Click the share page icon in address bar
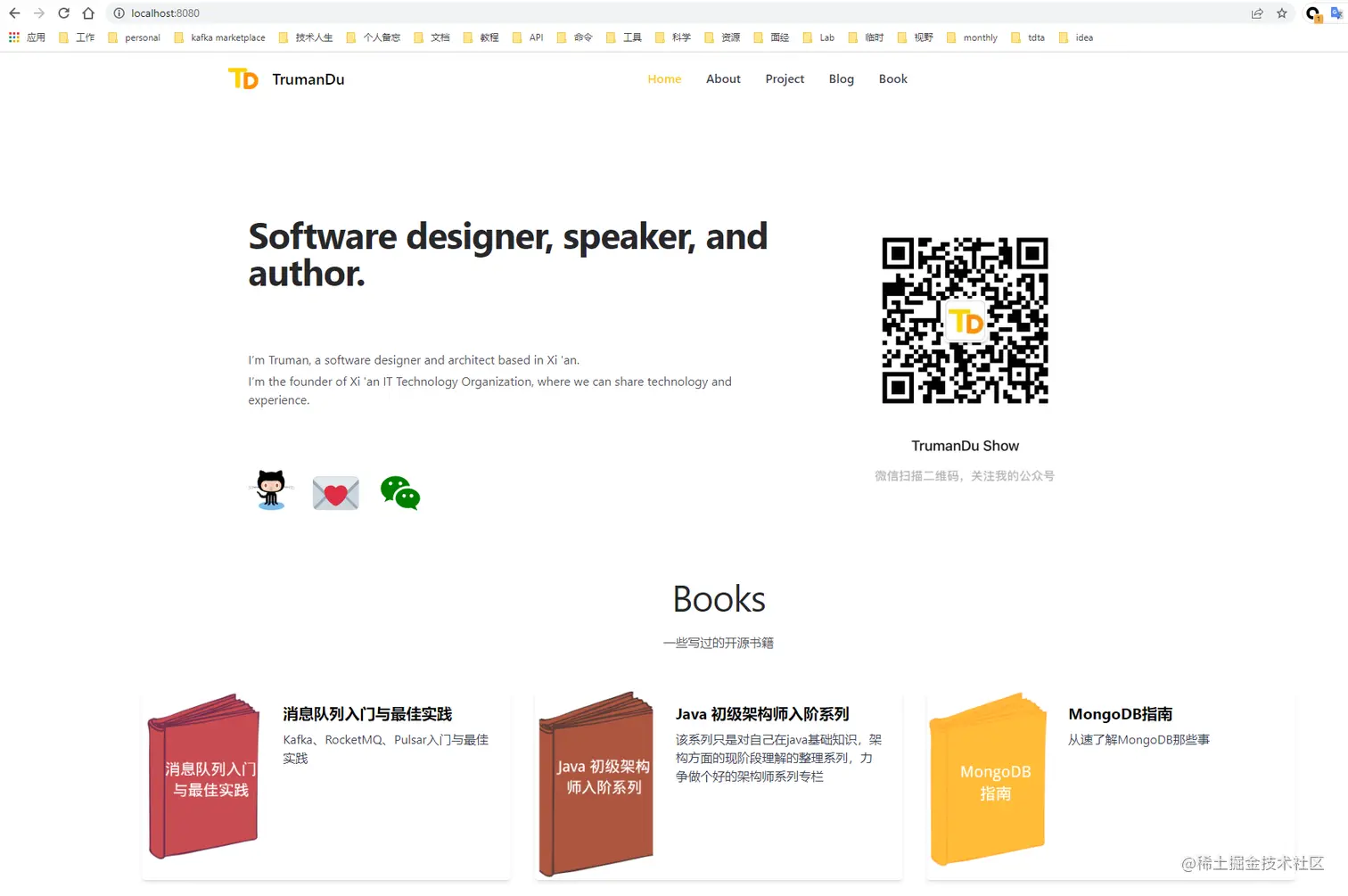The width and height of the screenshot is (1348, 896). (1257, 13)
